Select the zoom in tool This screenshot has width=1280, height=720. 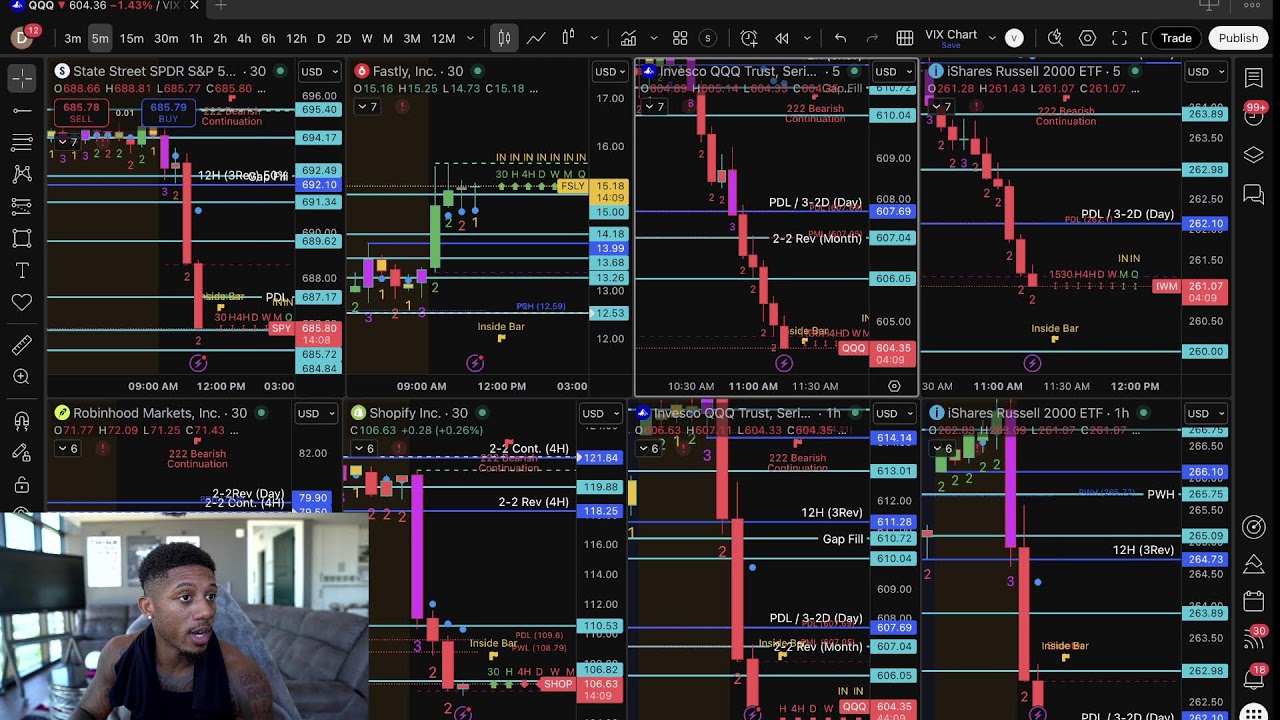[x=22, y=377]
